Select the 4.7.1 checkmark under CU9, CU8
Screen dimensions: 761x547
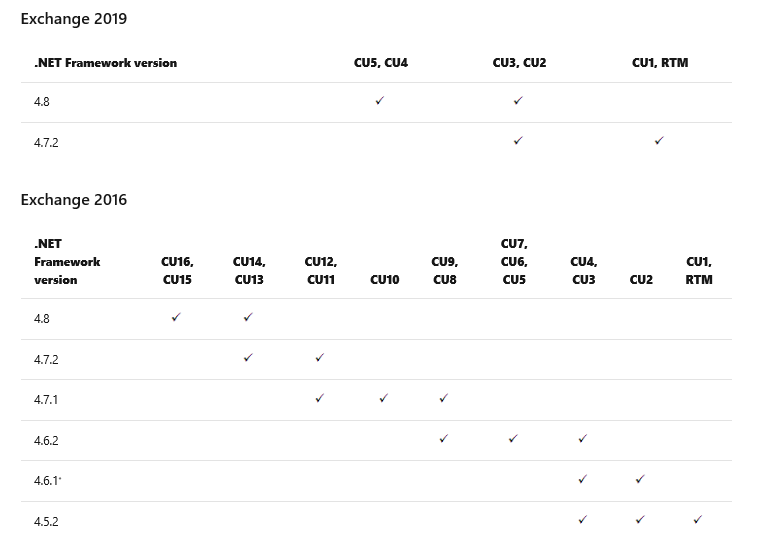[x=444, y=398]
